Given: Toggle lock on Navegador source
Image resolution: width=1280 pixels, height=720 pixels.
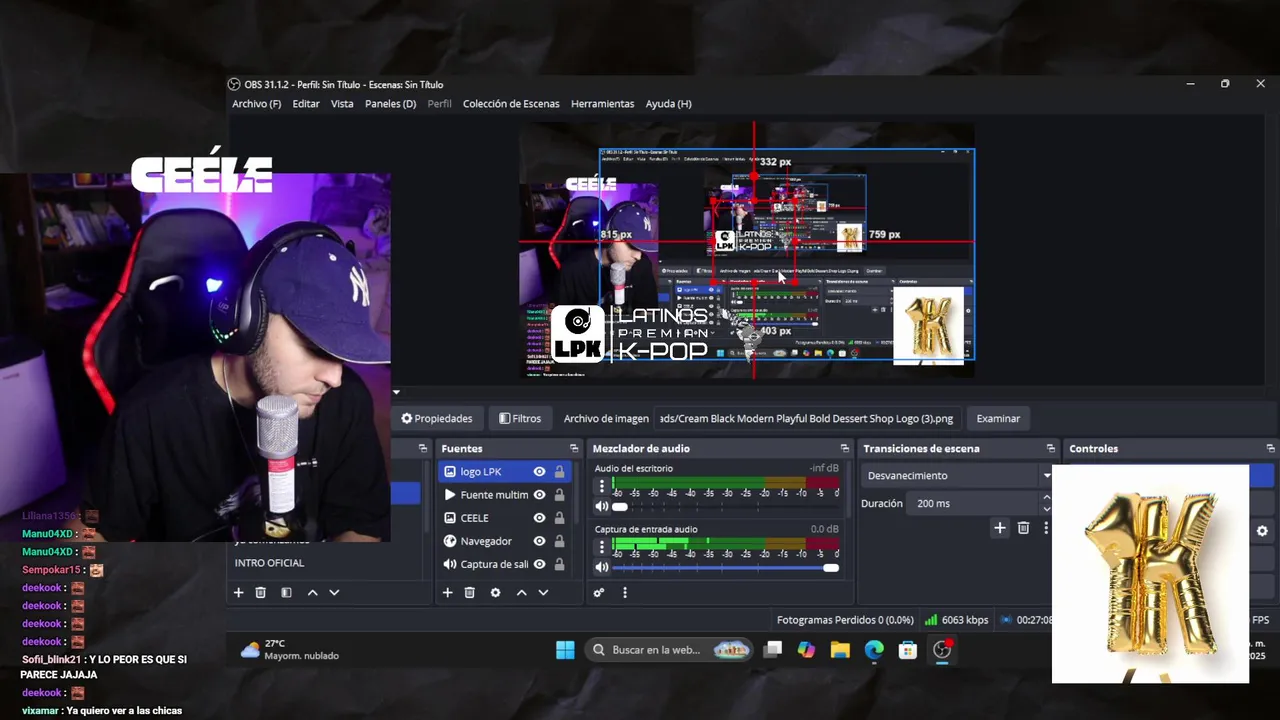Looking at the screenshot, I should [559, 541].
